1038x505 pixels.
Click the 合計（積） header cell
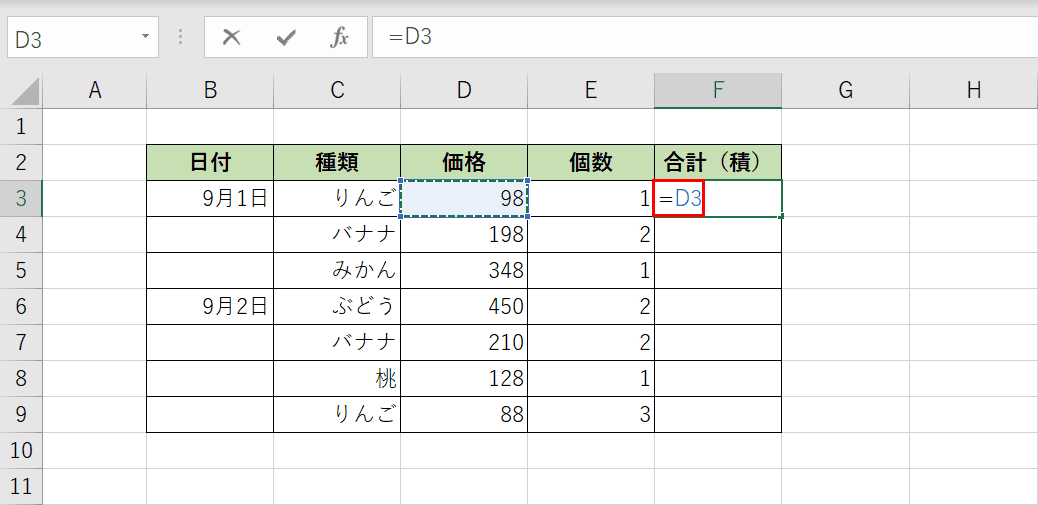(x=718, y=162)
